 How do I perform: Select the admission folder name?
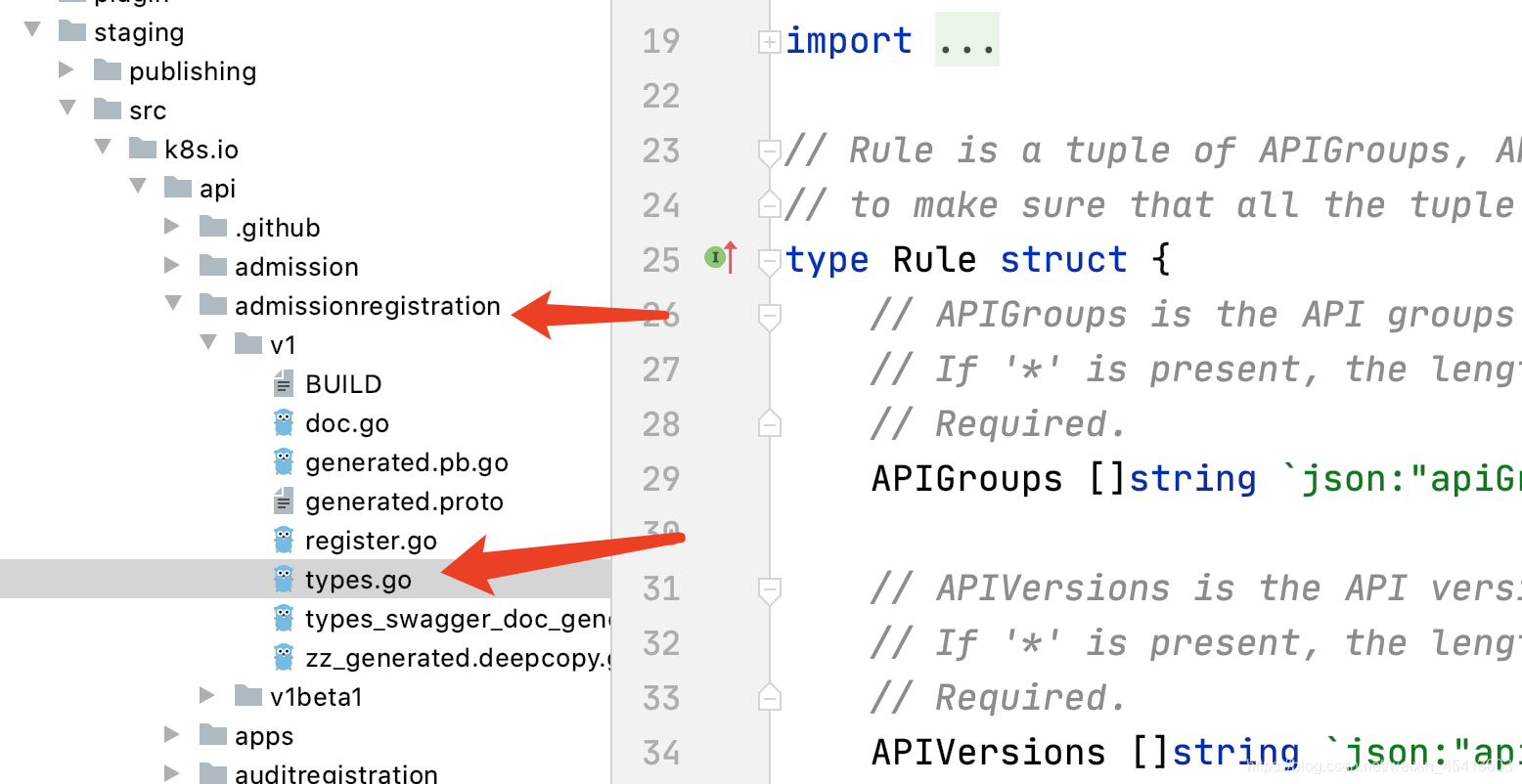pos(296,267)
